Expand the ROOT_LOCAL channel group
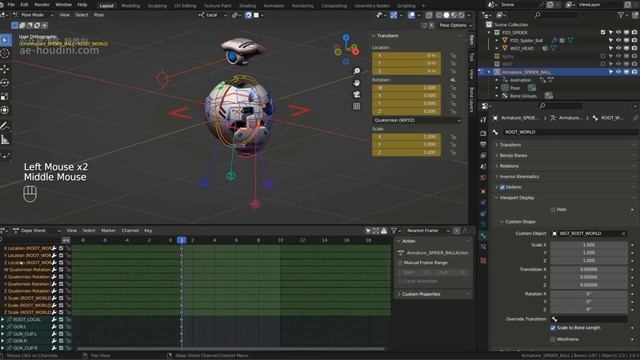The height and width of the screenshot is (360, 640). point(3,320)
